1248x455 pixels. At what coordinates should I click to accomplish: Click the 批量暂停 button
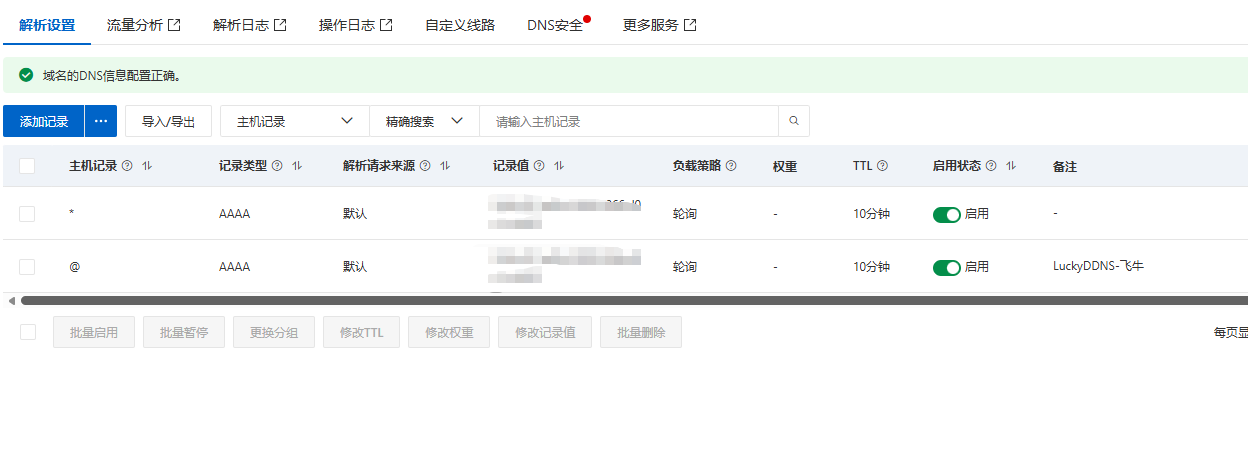coord(184,332)
